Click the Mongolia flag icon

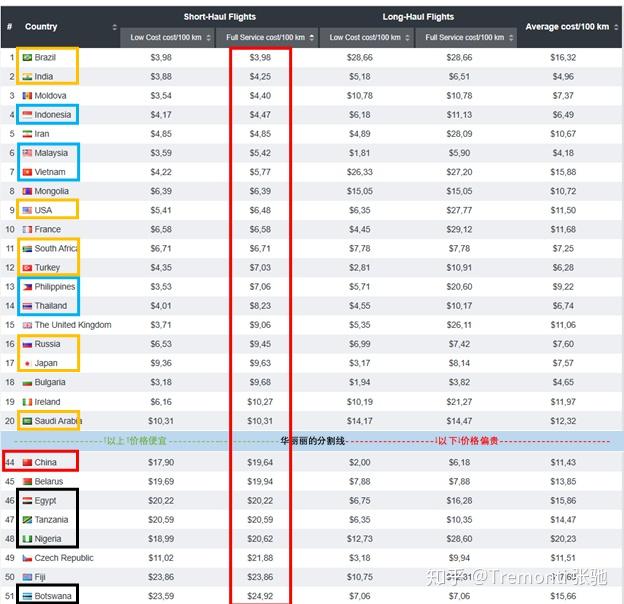[x=27, y=191]
